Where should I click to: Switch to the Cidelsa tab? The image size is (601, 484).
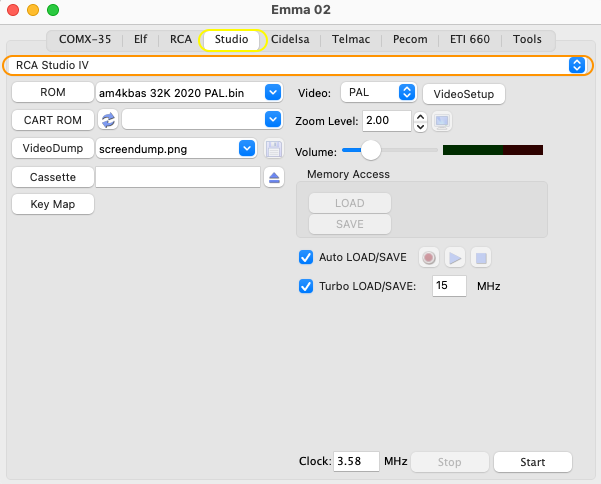pyautogui.click(x=290, y=39)
